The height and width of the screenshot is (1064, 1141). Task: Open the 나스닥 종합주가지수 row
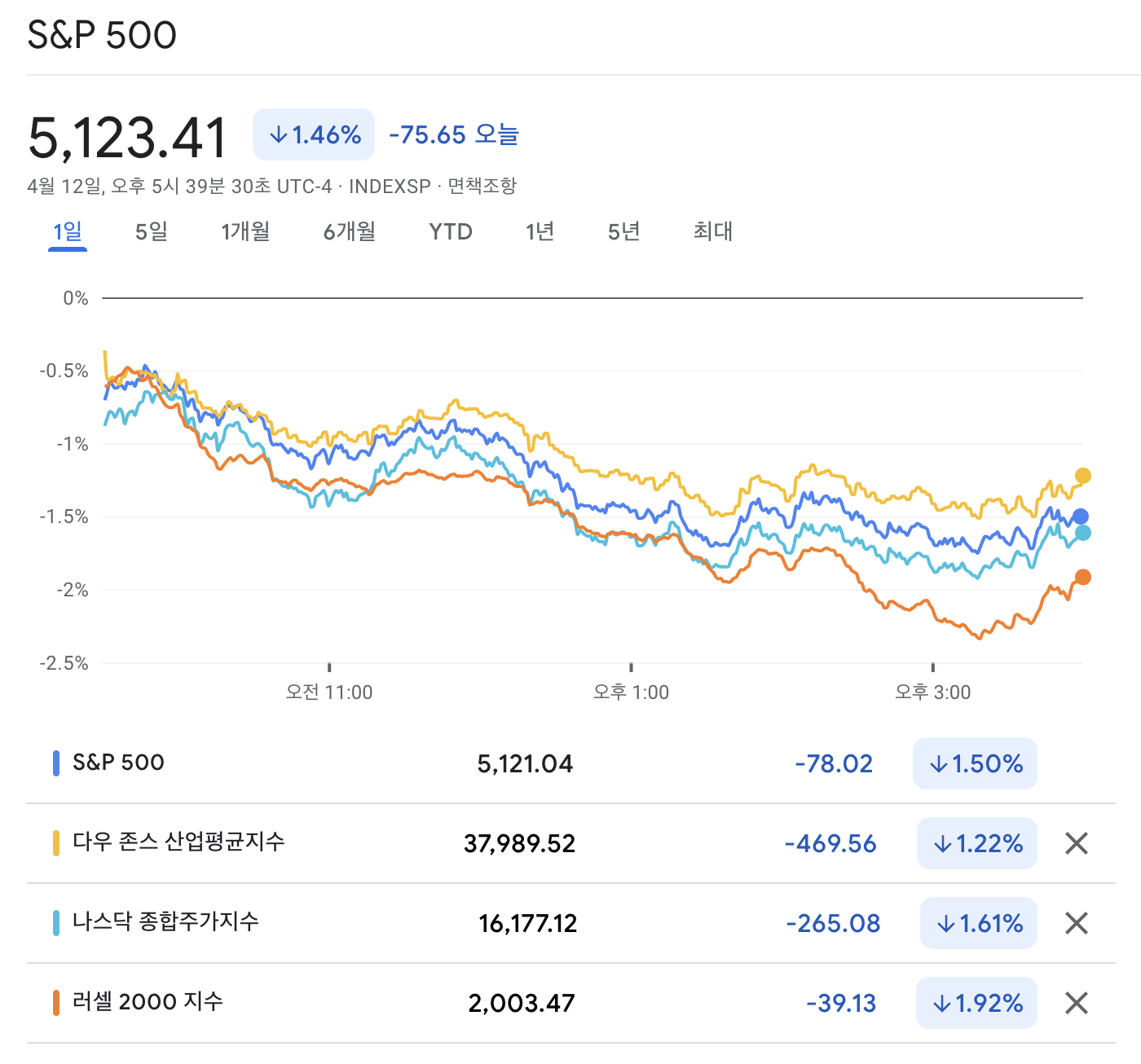165,921
